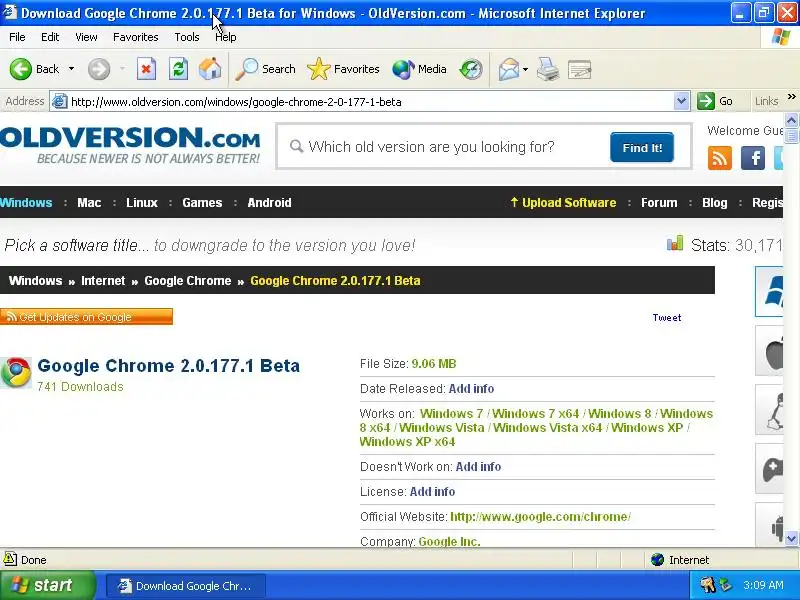Open the View menu
This screenshot has height=600, width=800.
(x=86, y=37)
